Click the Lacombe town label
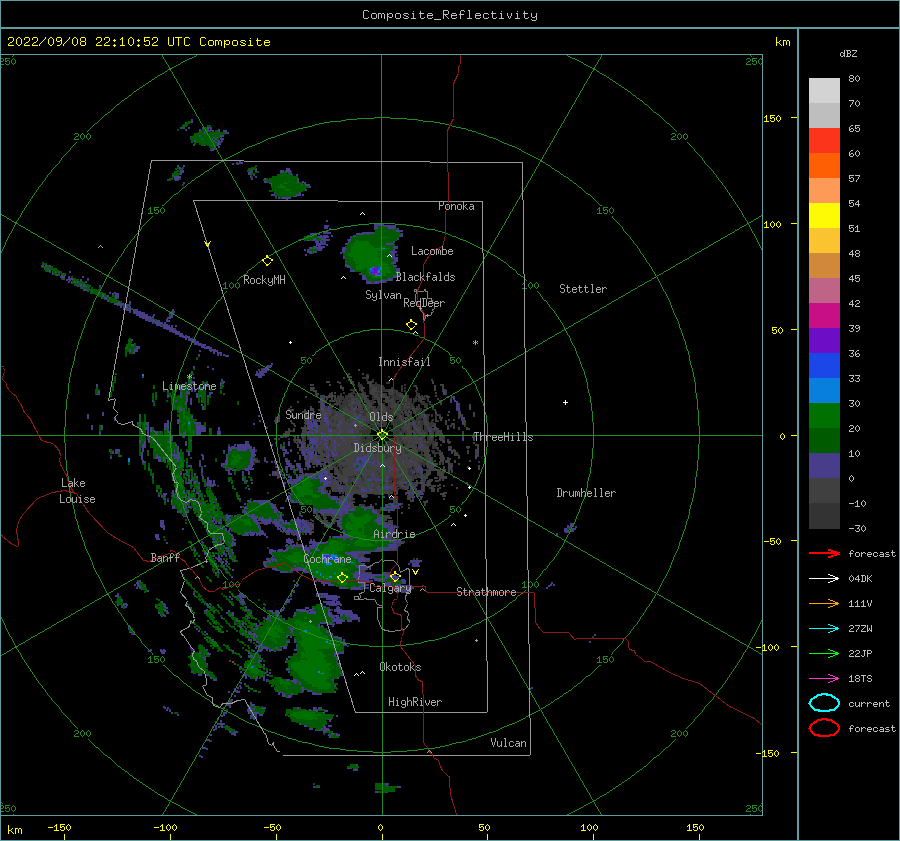This screenshot has height=841, width=900. pos(432,251)
